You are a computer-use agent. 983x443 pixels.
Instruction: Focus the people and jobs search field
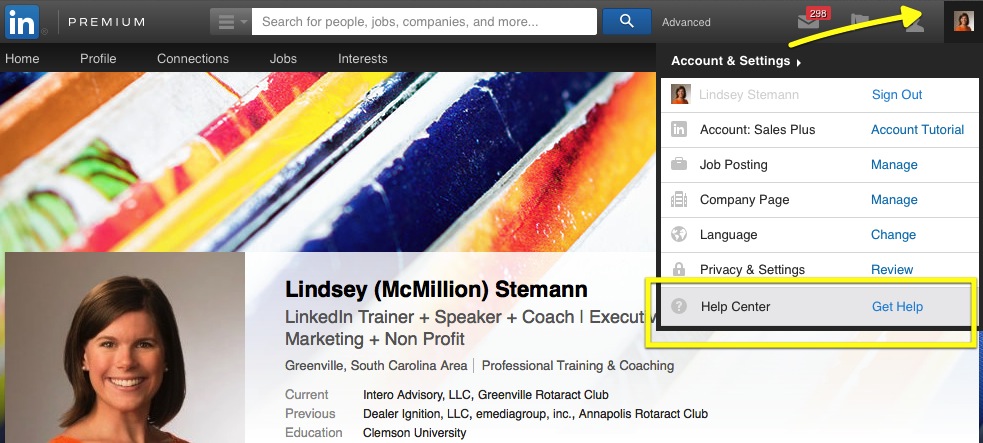click(x=424, y=22)
